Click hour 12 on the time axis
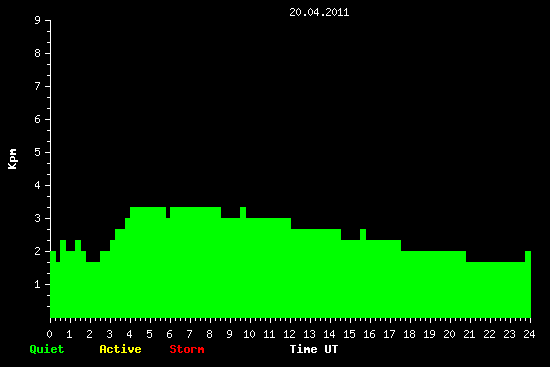Viewport: 550px width, 367px height. tap(289, 334)
